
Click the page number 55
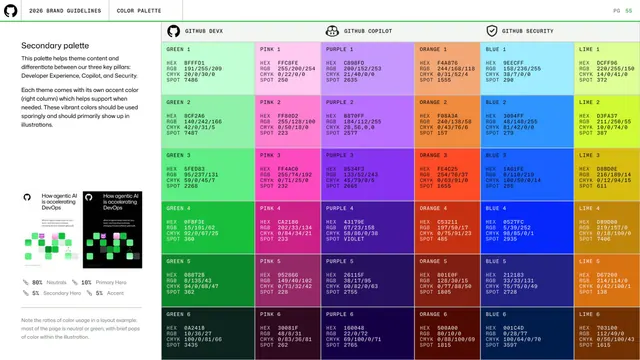(629, 11)
